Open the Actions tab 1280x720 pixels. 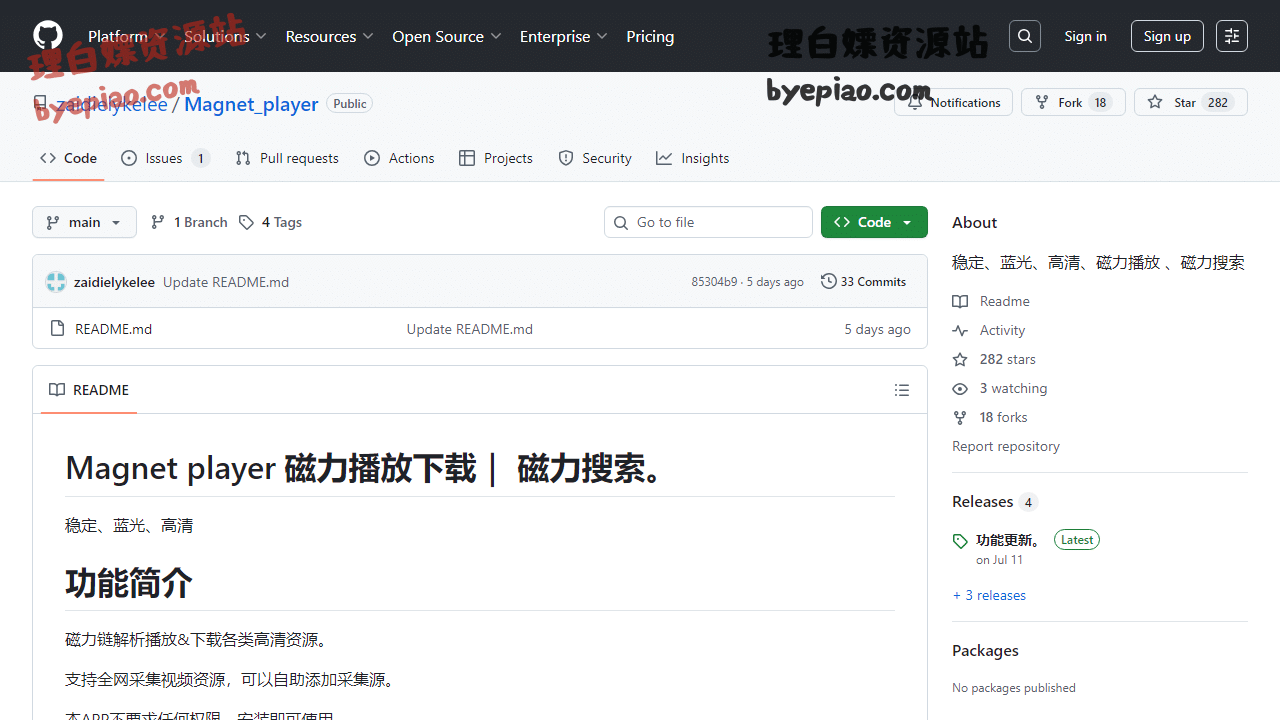click(399, 158)
